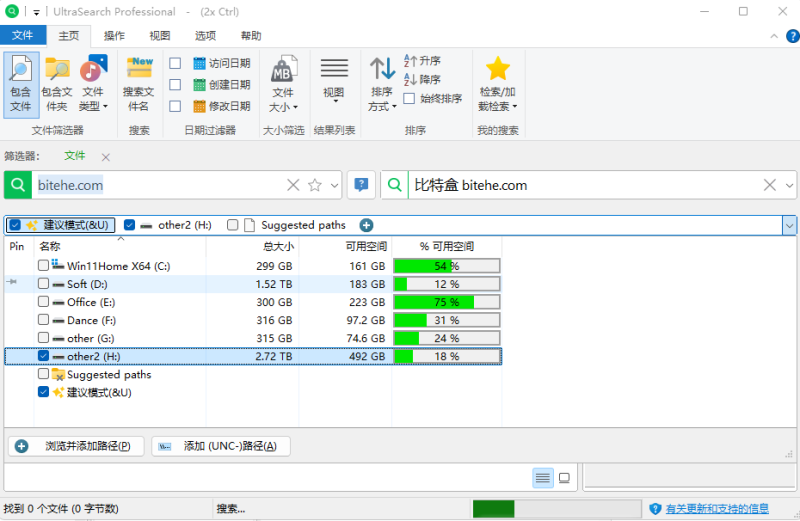
Task: Click the green search button for filename
Action: [x=18, y=185]
